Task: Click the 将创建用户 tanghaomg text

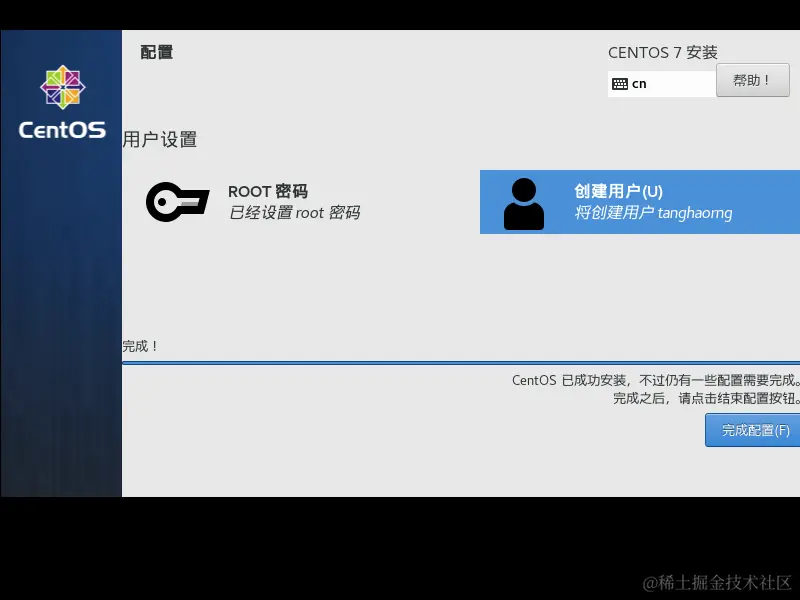Action: [653, 213]
